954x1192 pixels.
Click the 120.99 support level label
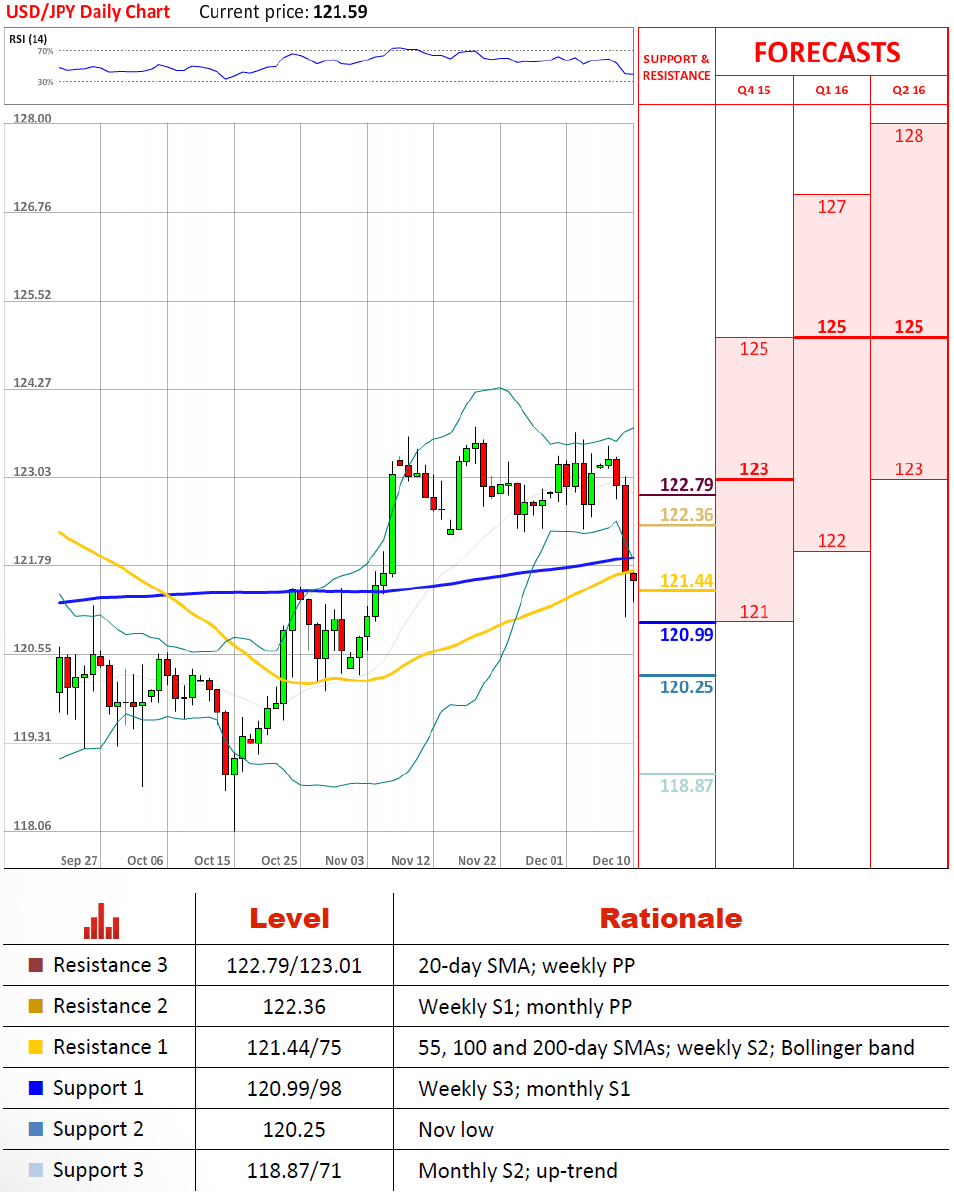(686, 634)
